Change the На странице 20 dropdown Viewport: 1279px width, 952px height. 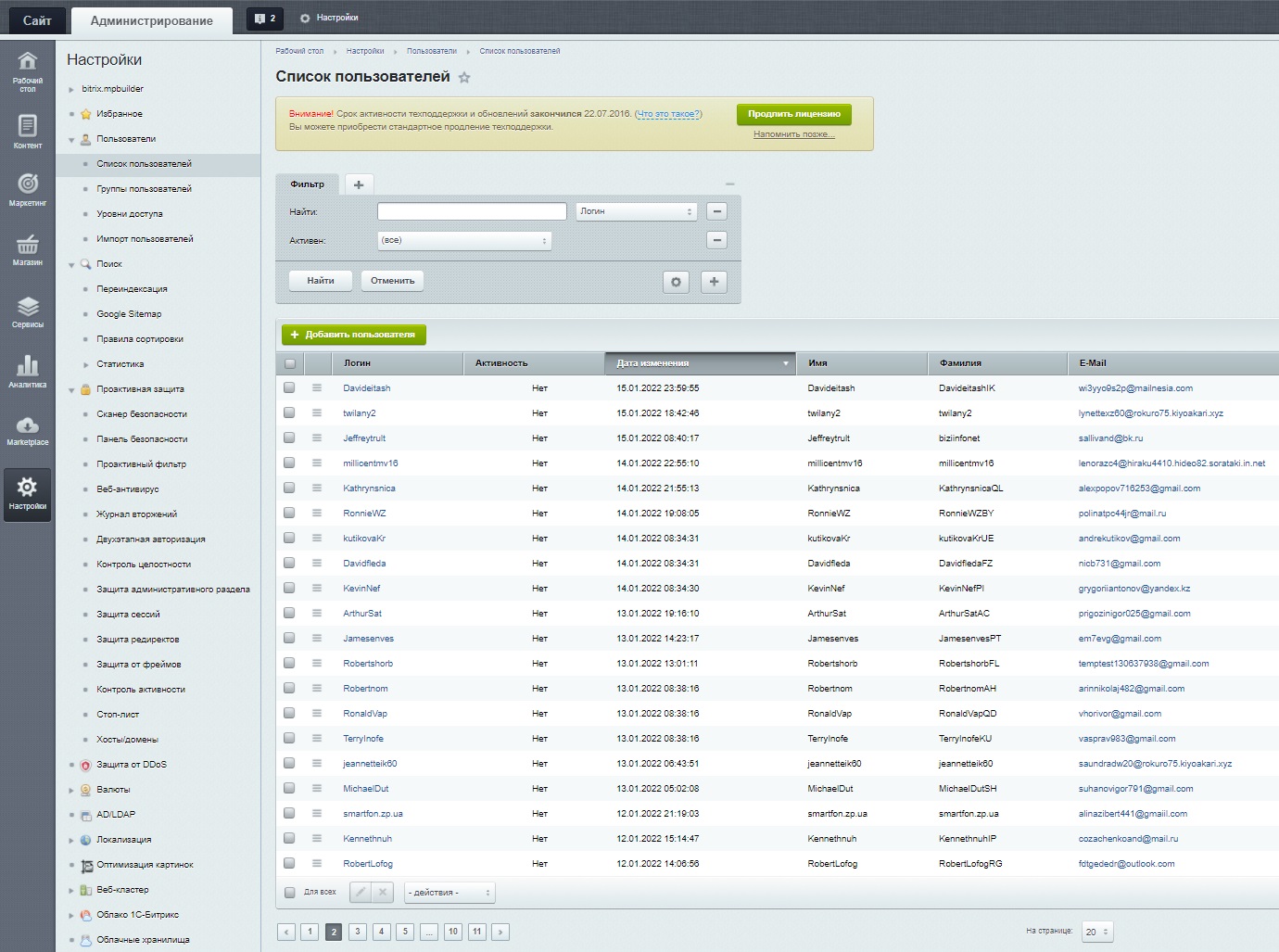click(1098, 932)
